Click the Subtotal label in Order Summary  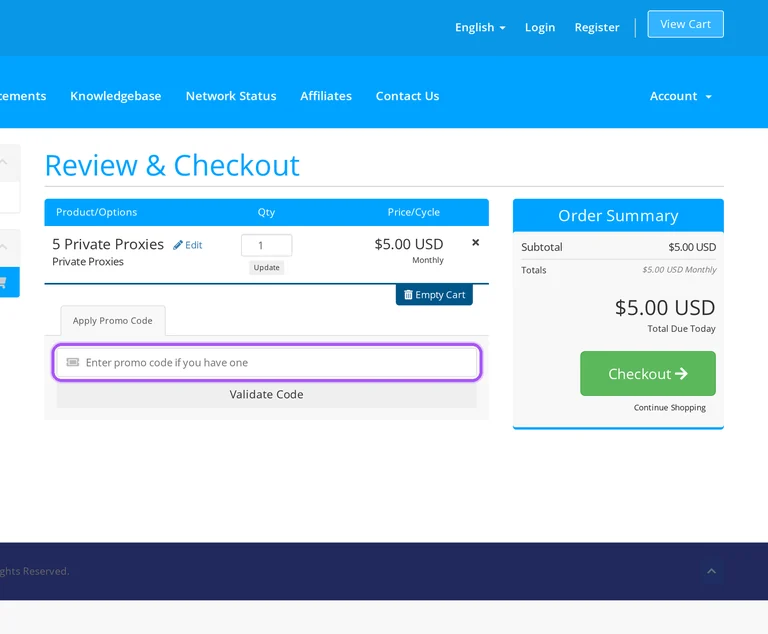pyautogui.click(x=542, y=247)
